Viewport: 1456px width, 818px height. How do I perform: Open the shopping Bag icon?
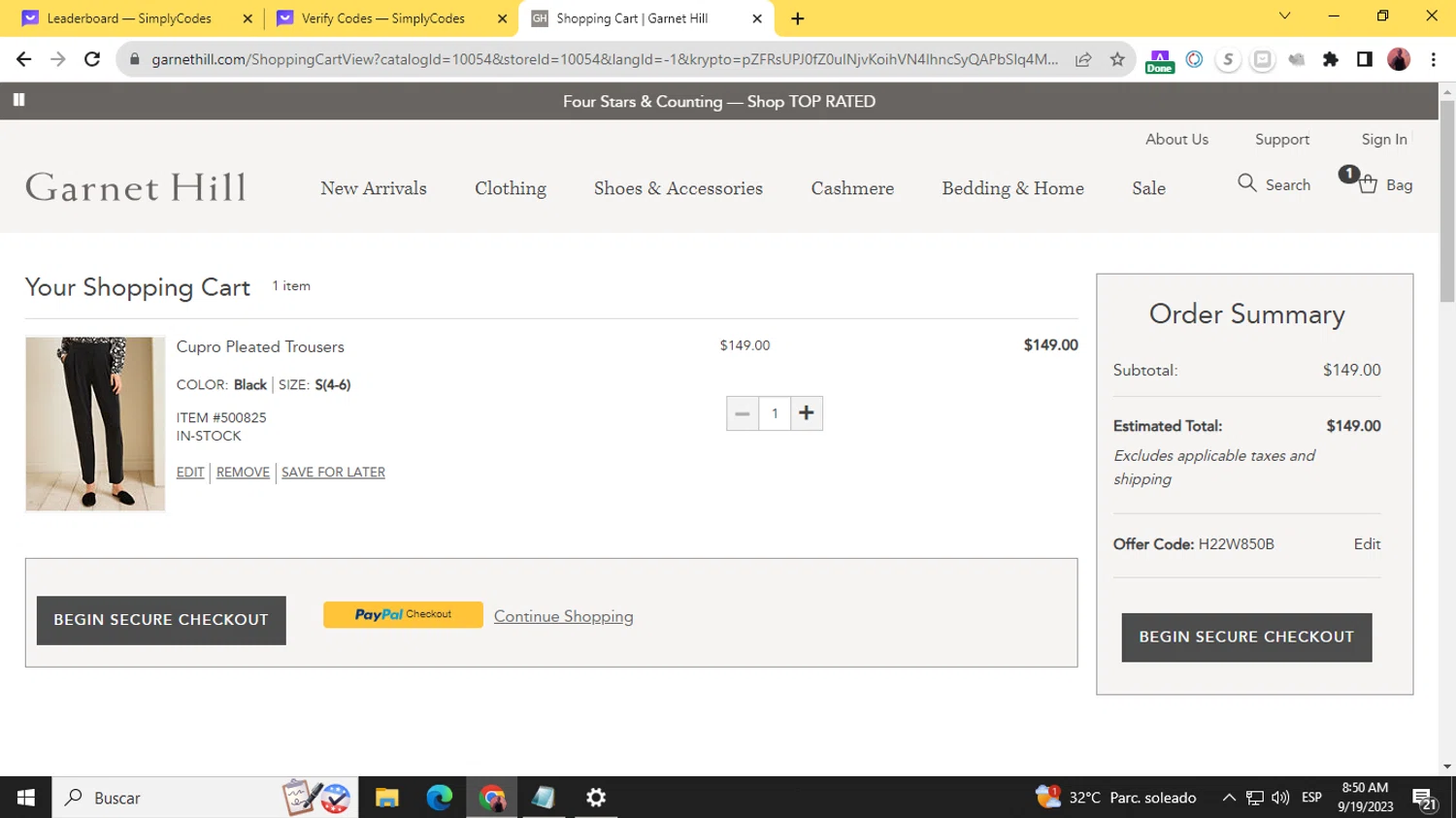tap(1368, 184)
